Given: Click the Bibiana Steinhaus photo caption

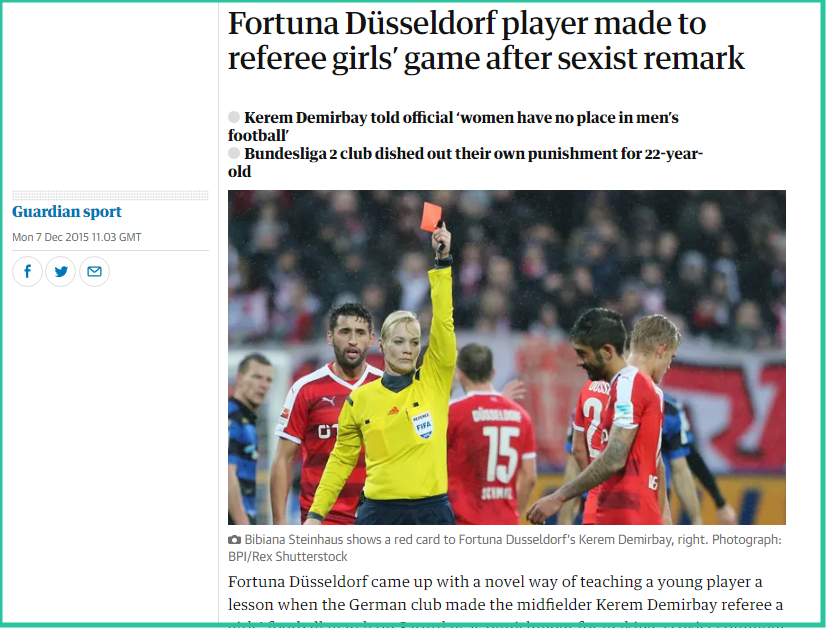Looking at the screenshot, I should tap(505, 548).
